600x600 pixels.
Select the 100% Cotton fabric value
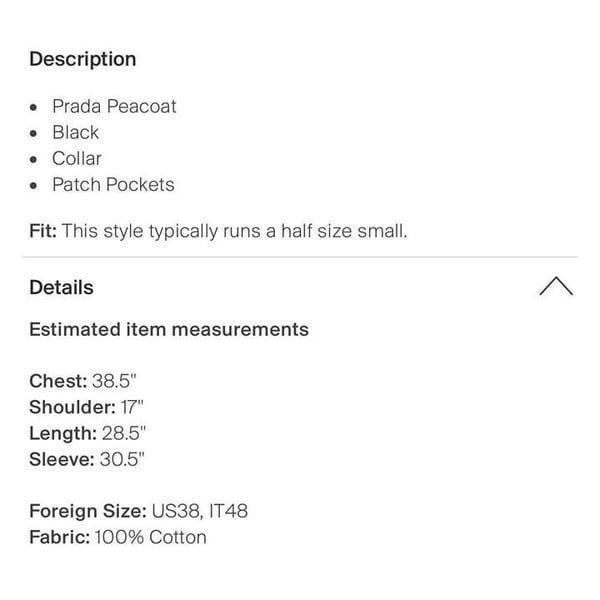tap(151, 537)
